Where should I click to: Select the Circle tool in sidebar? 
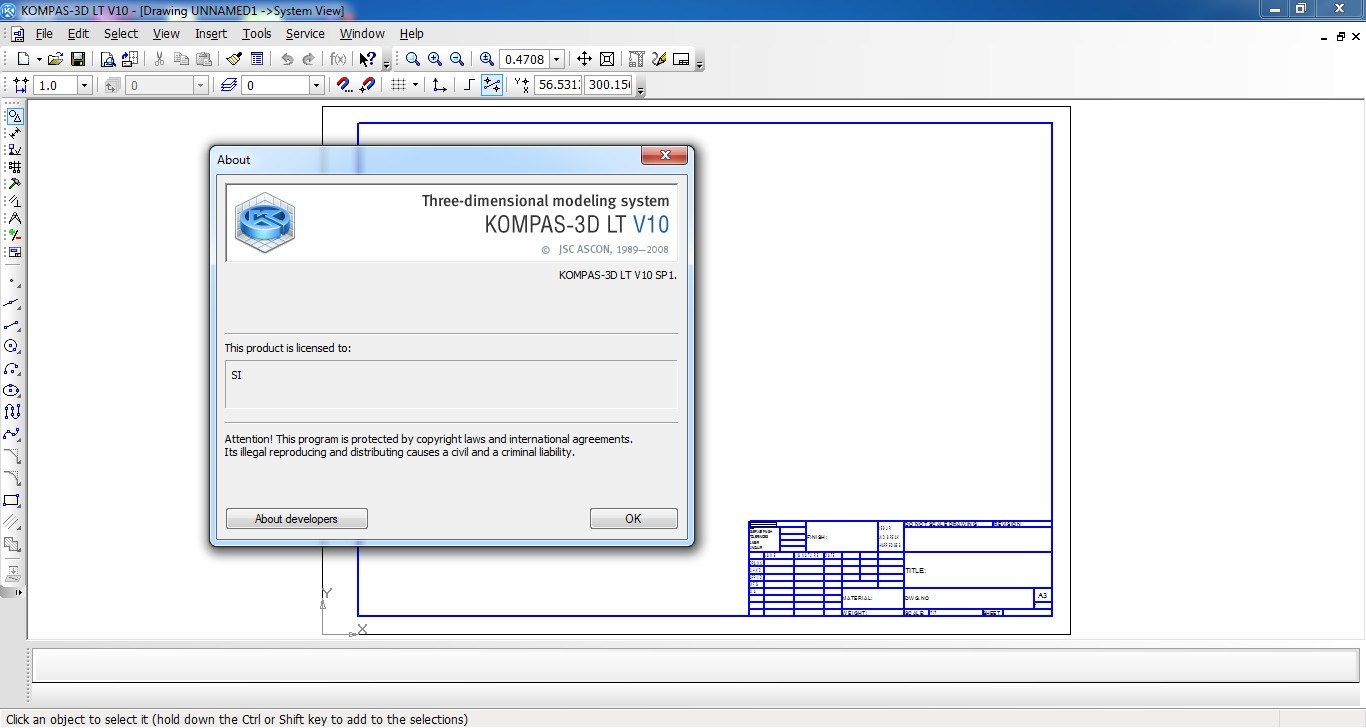click(12, 347)
